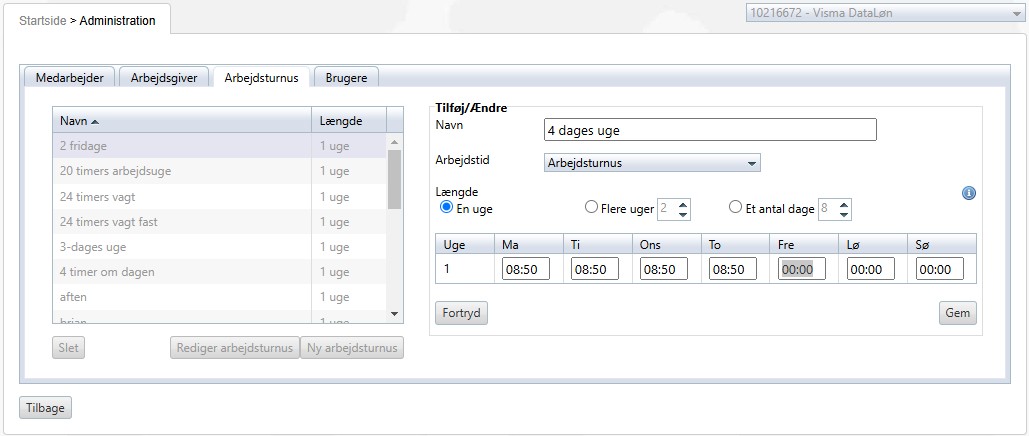This screenshot has width=1029, height=436.
Task: Switch to the Medarbejder tab
Action: click(69, 77)
